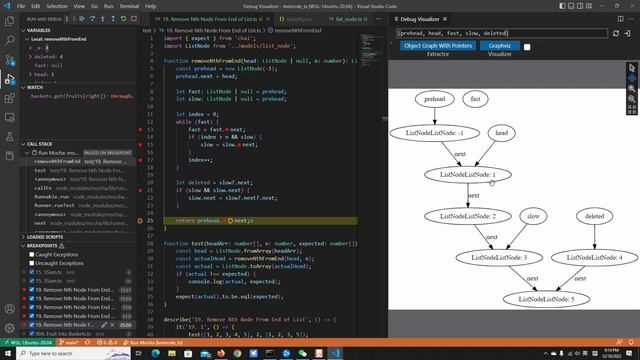Select the pan tool in graph toolbar
The height and width of the screenshot is (360, 640).
pyautogui.click(x=632, y=78)
